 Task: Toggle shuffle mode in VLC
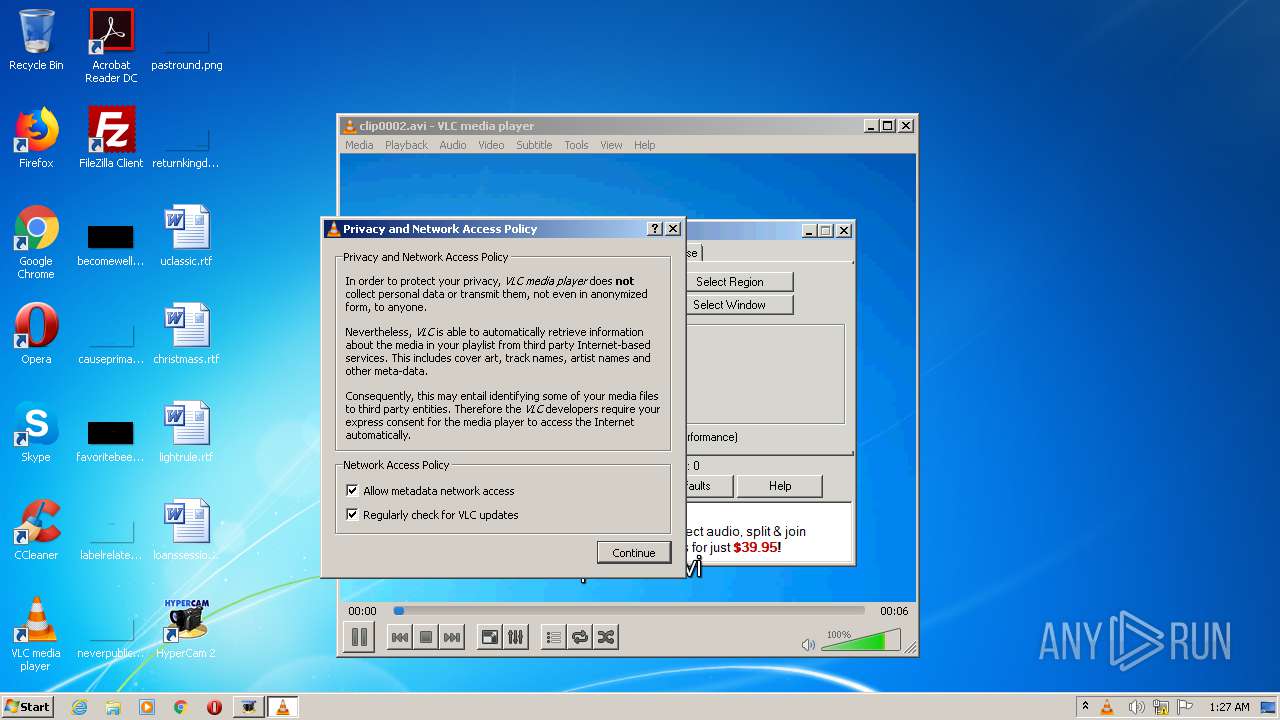pyautogui.click(x=605, y=637)
